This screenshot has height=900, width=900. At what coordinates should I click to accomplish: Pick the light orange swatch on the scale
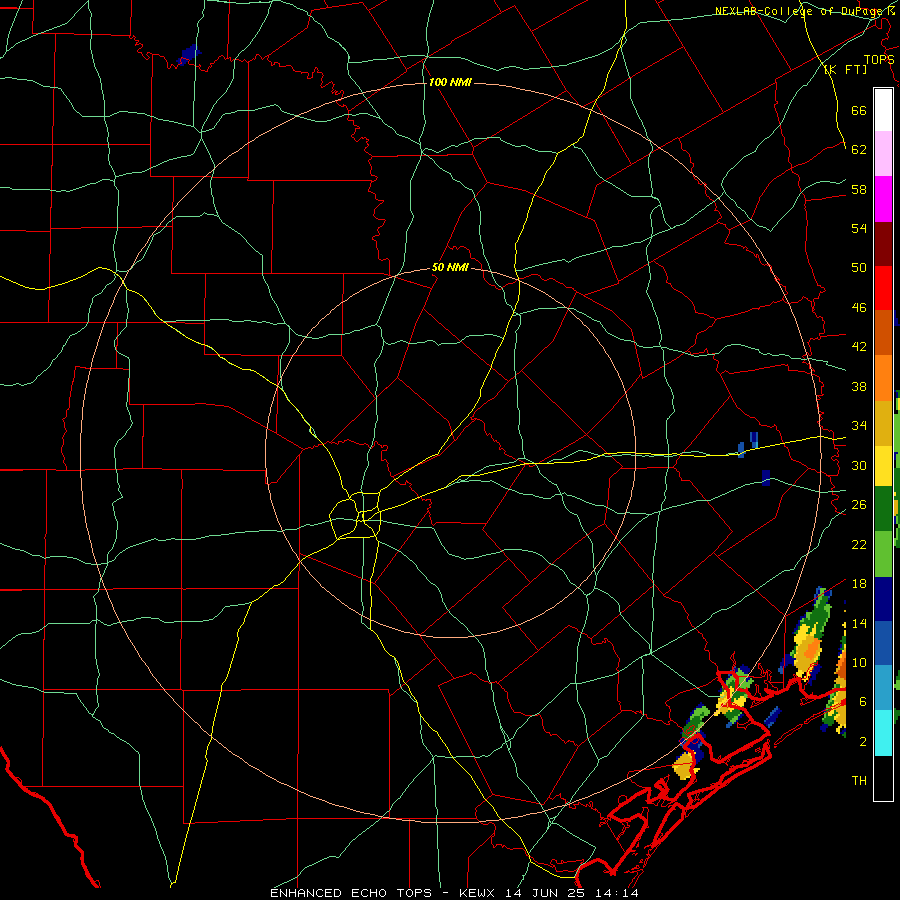(883, 378)
